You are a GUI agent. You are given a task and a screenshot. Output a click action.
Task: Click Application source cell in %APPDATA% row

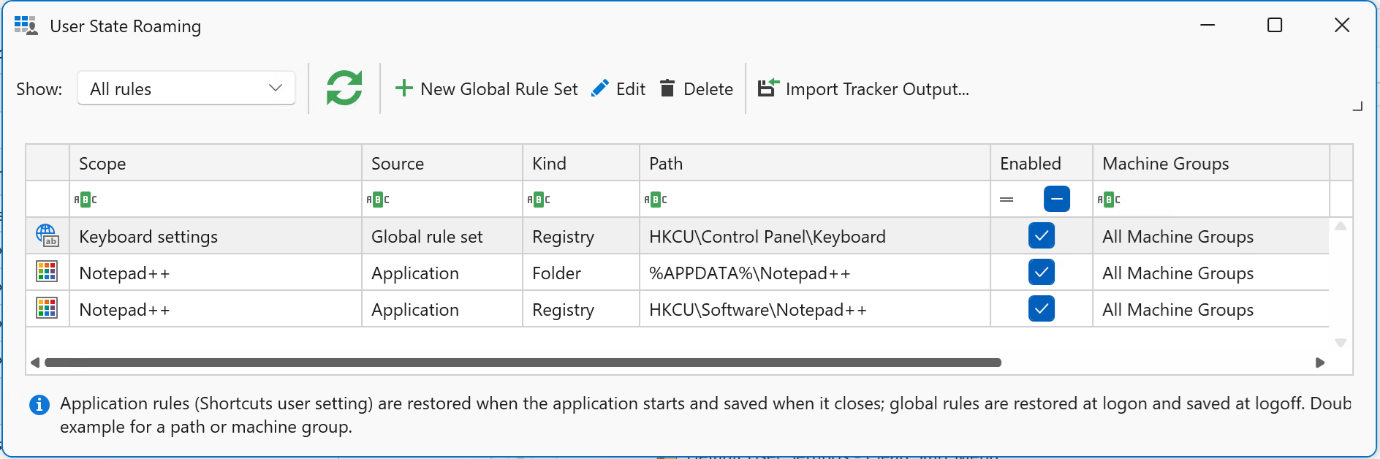click(442, 273)
